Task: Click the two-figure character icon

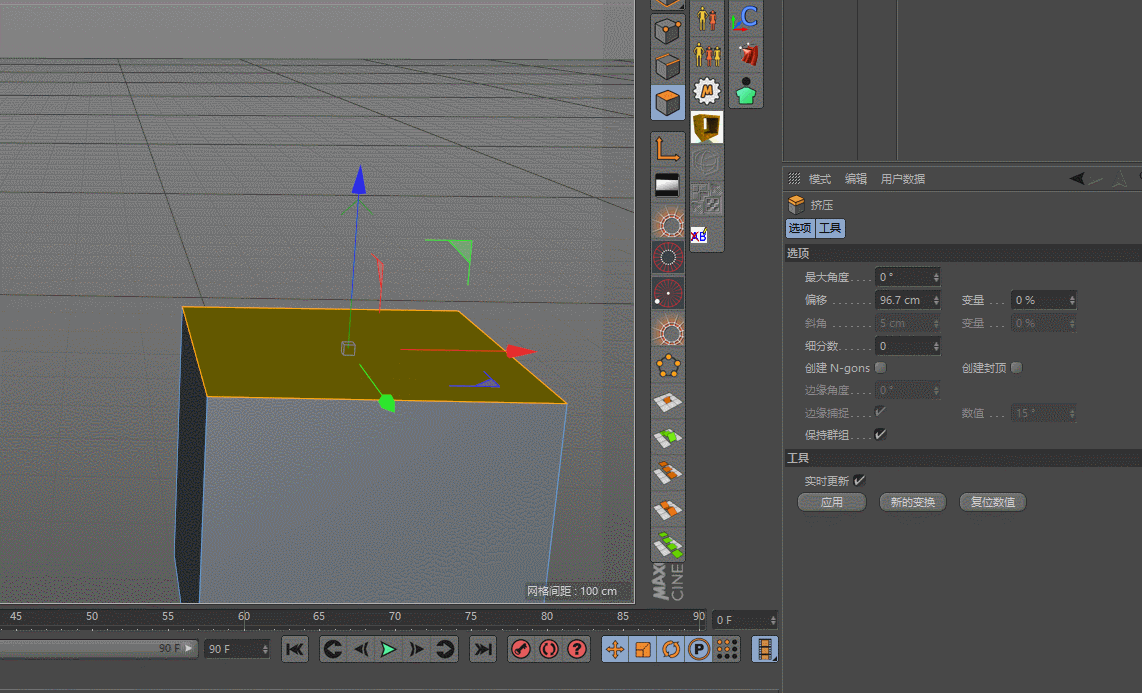Action: [x=706, y=18]
